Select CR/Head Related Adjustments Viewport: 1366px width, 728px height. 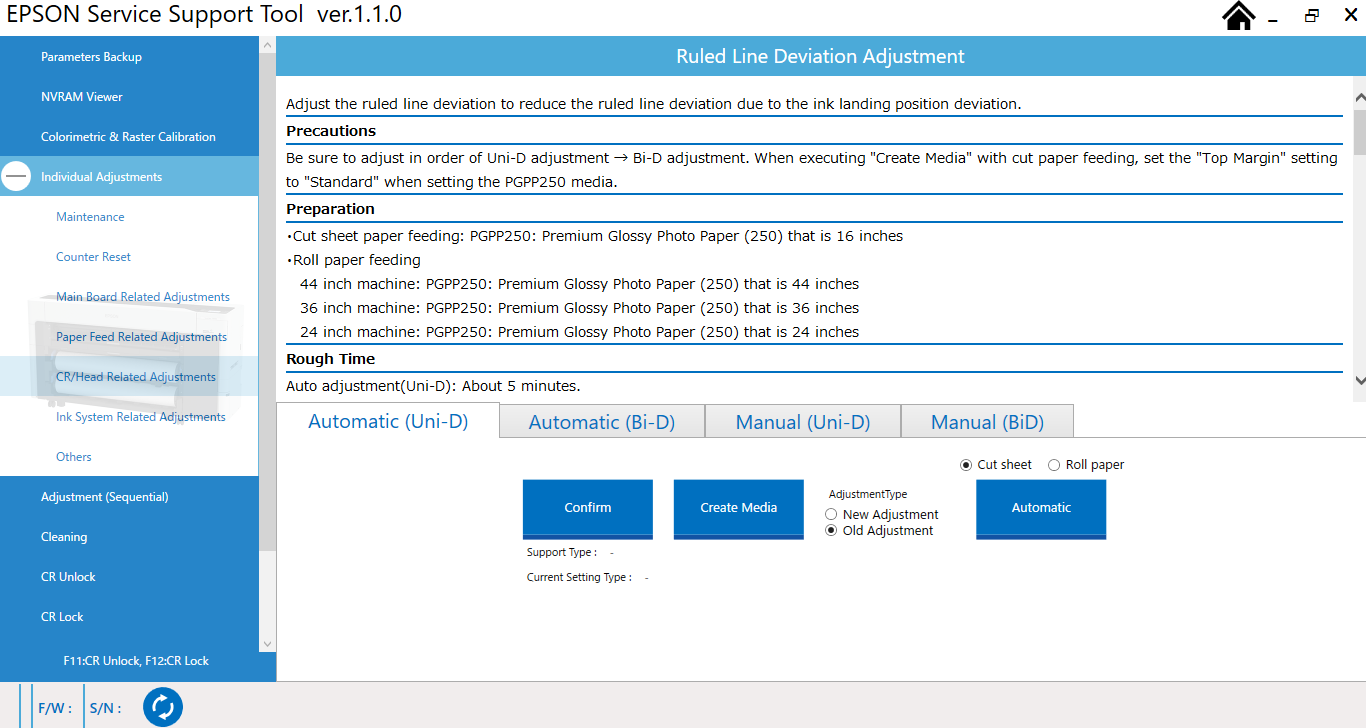point(129,377)
